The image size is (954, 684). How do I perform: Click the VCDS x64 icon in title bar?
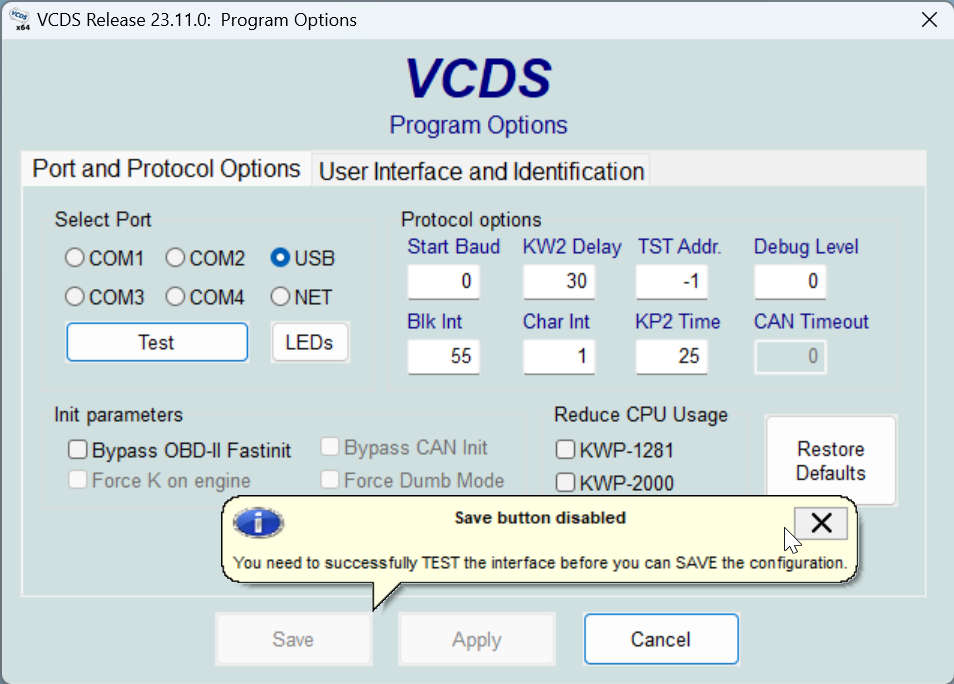20,19
